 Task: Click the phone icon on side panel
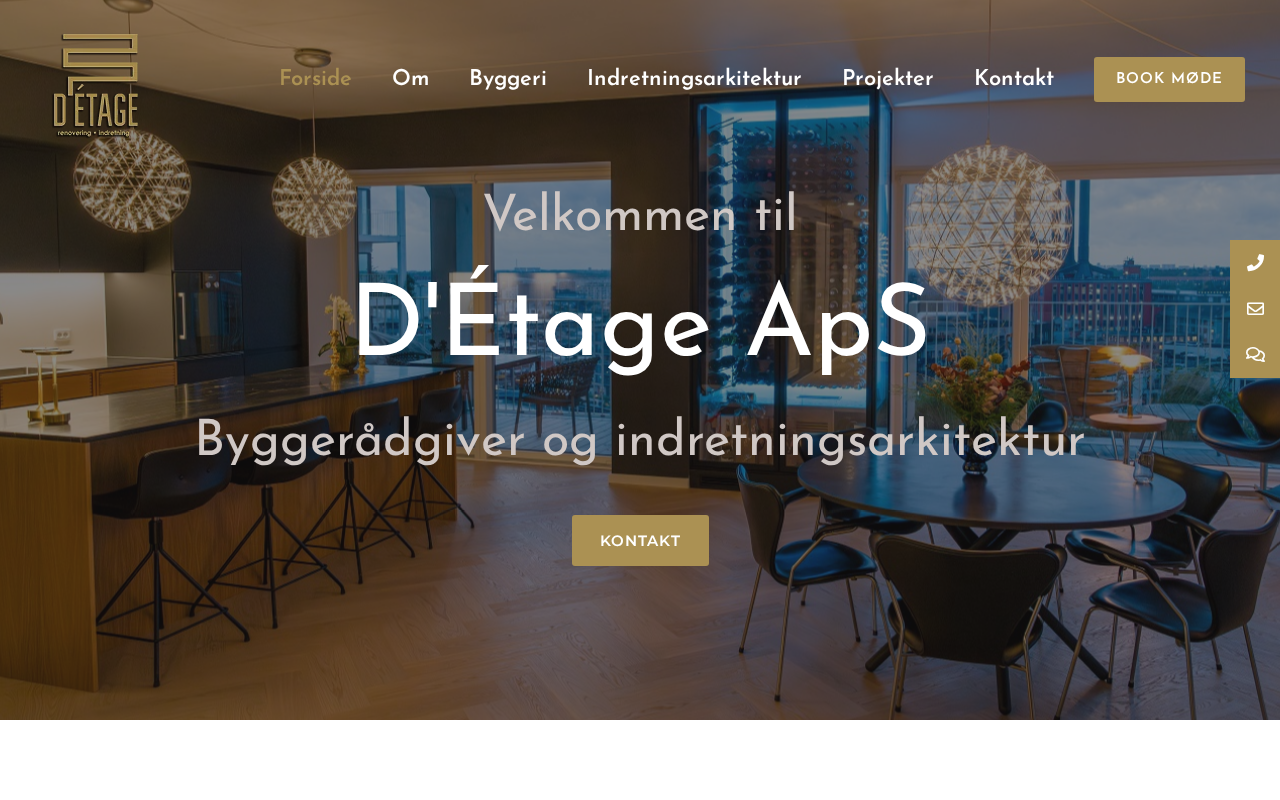pos(1255,263)
